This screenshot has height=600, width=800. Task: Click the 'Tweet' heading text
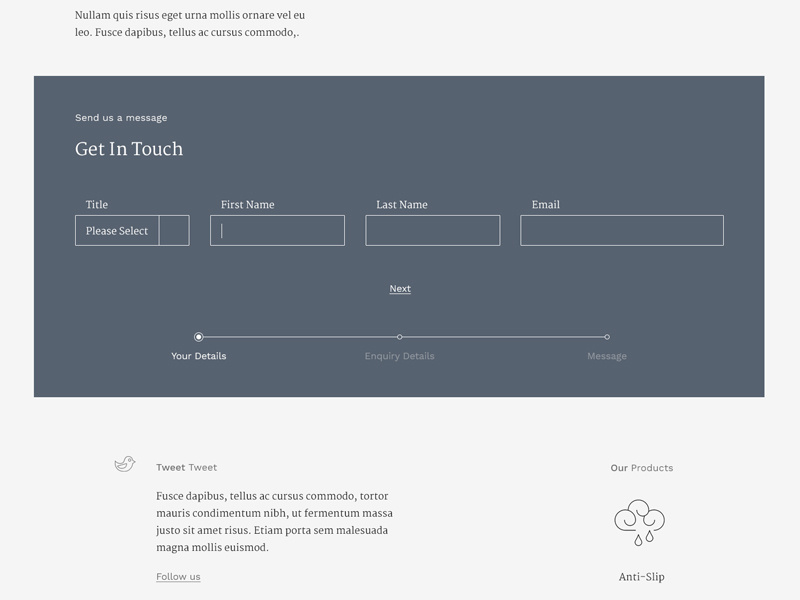(186, 468)
